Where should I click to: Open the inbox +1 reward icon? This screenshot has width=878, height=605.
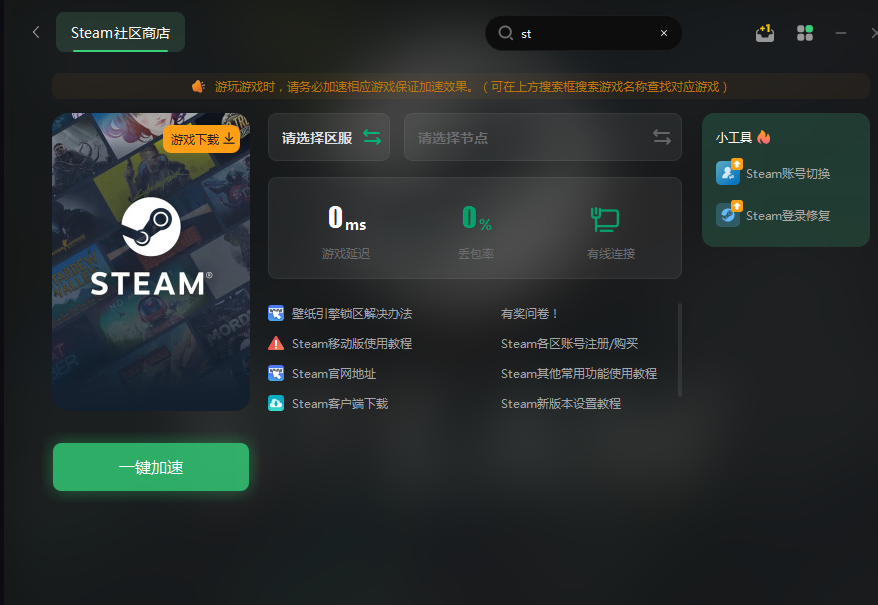coord(765,33)
